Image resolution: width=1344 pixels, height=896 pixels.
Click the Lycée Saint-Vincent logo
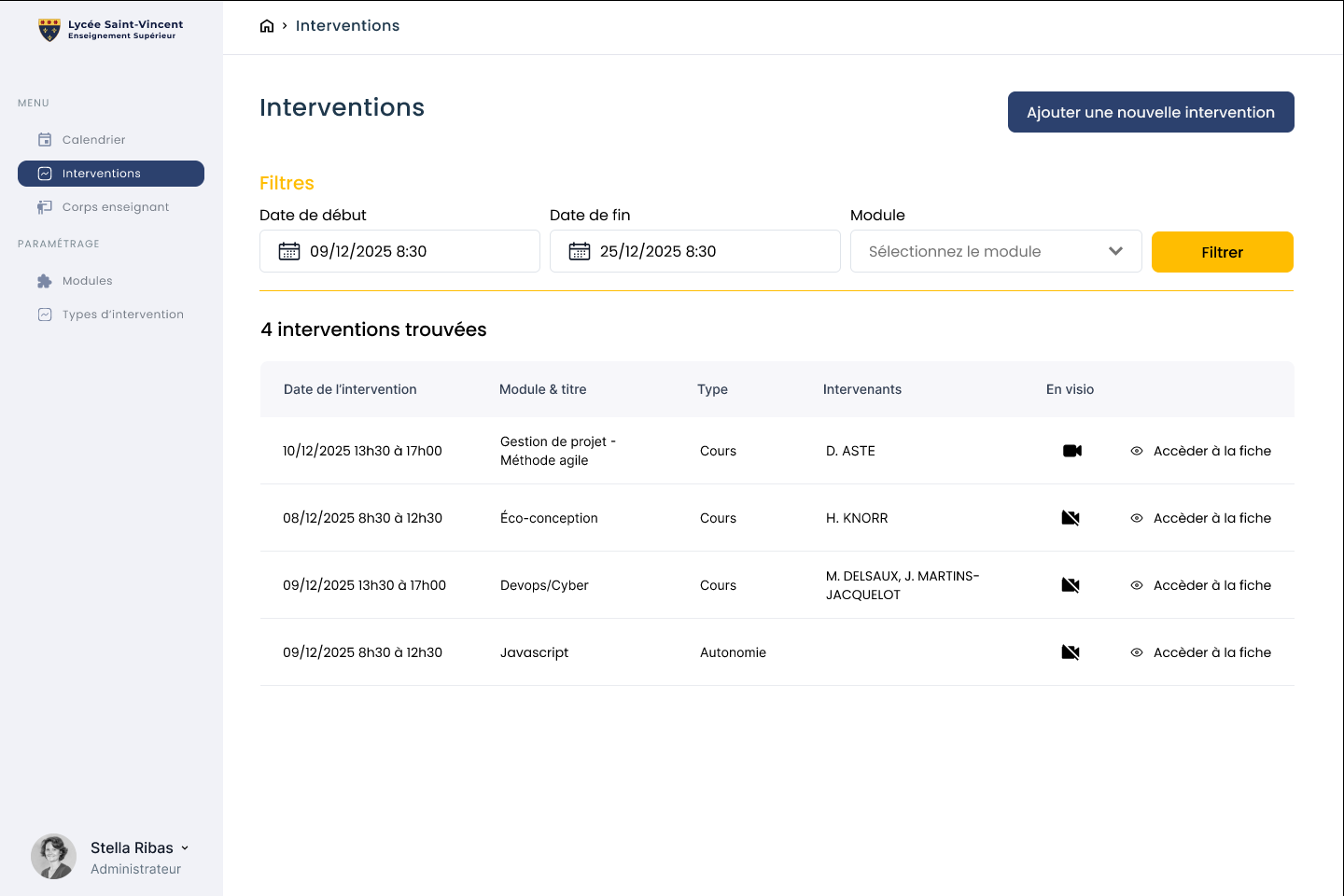[x=49, y=30]
